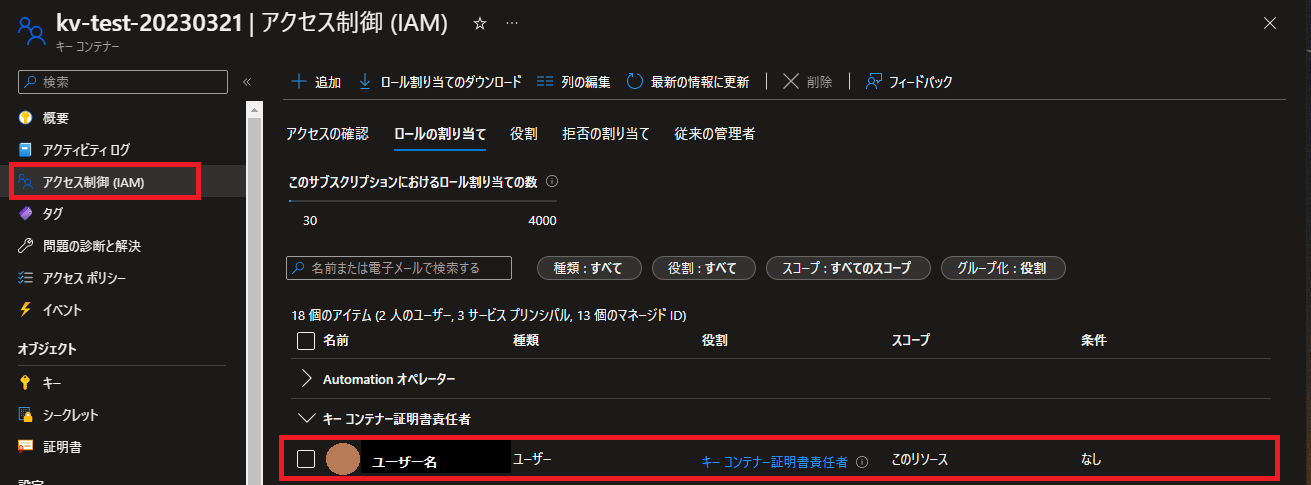
Task: Open the グループ化 : 役割 filter
Action: tap(1003, 268)
